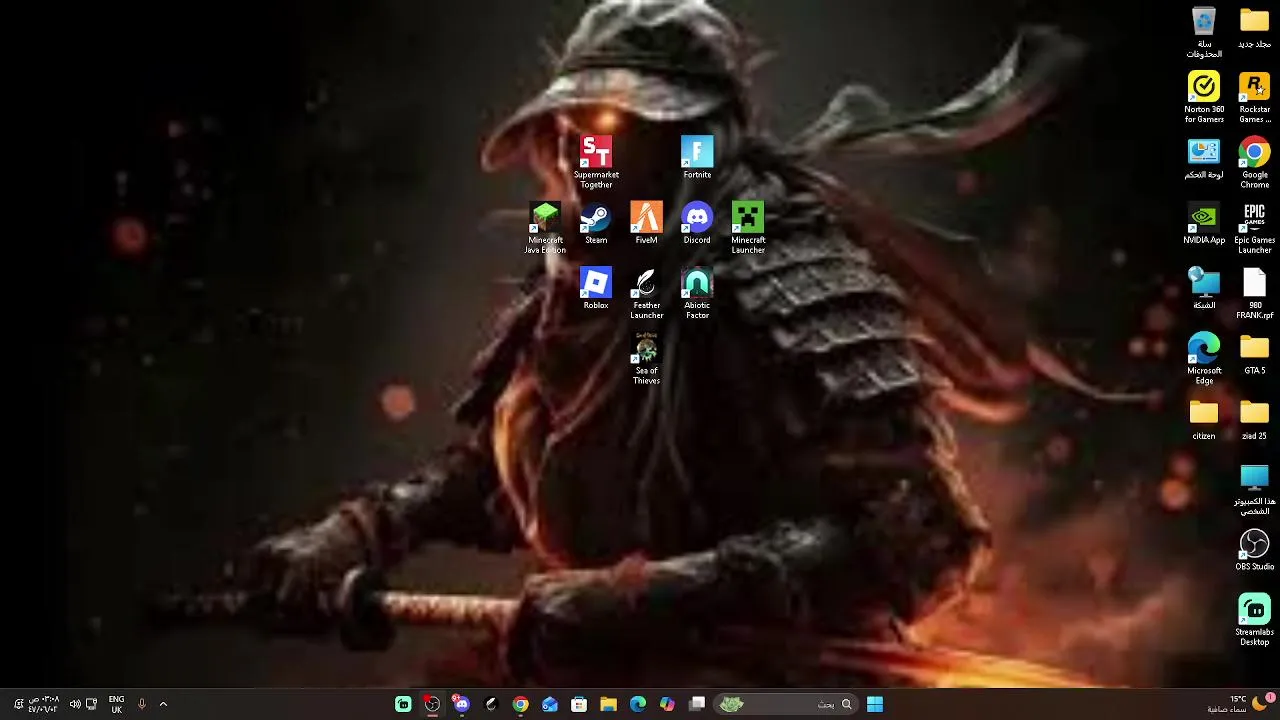Image resolution: width=1280 pixels, height=720 pixels.
Task: Expand the hidden system tray icons chevron
Action: point(163,704)
